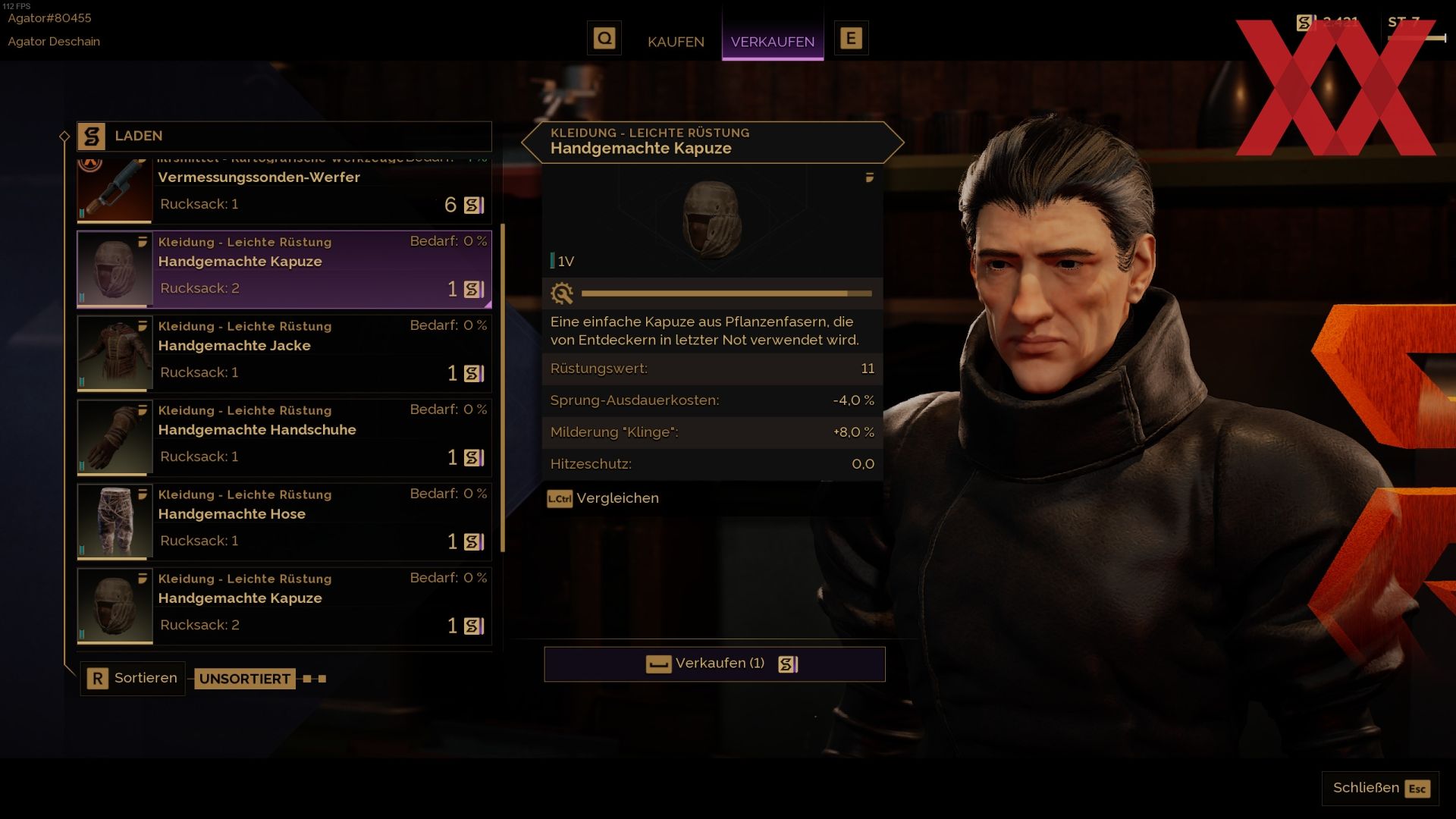Select the highlighted Handgemachte Kapuze entry
1456x819 pixels.
tap(284, 269)
